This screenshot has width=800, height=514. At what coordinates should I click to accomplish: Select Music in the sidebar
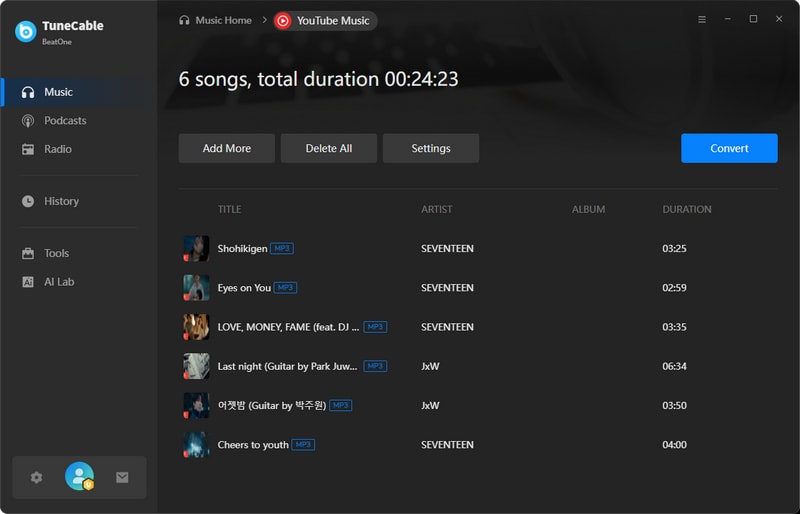[x=58, y=92]
